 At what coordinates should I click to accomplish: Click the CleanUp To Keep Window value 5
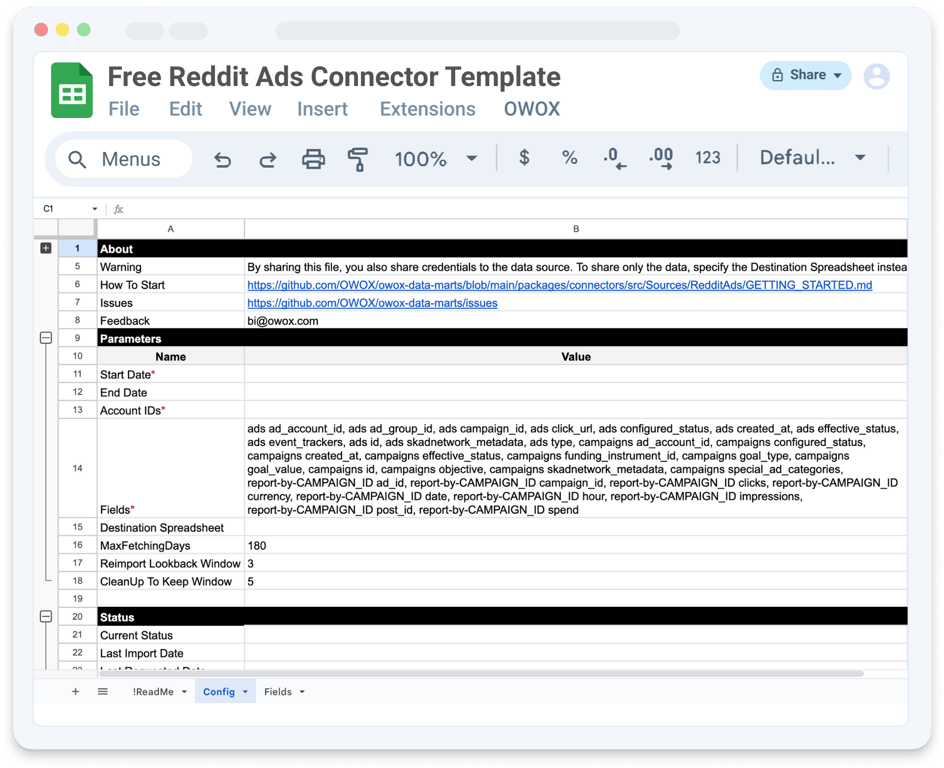[x=576, y=581]
